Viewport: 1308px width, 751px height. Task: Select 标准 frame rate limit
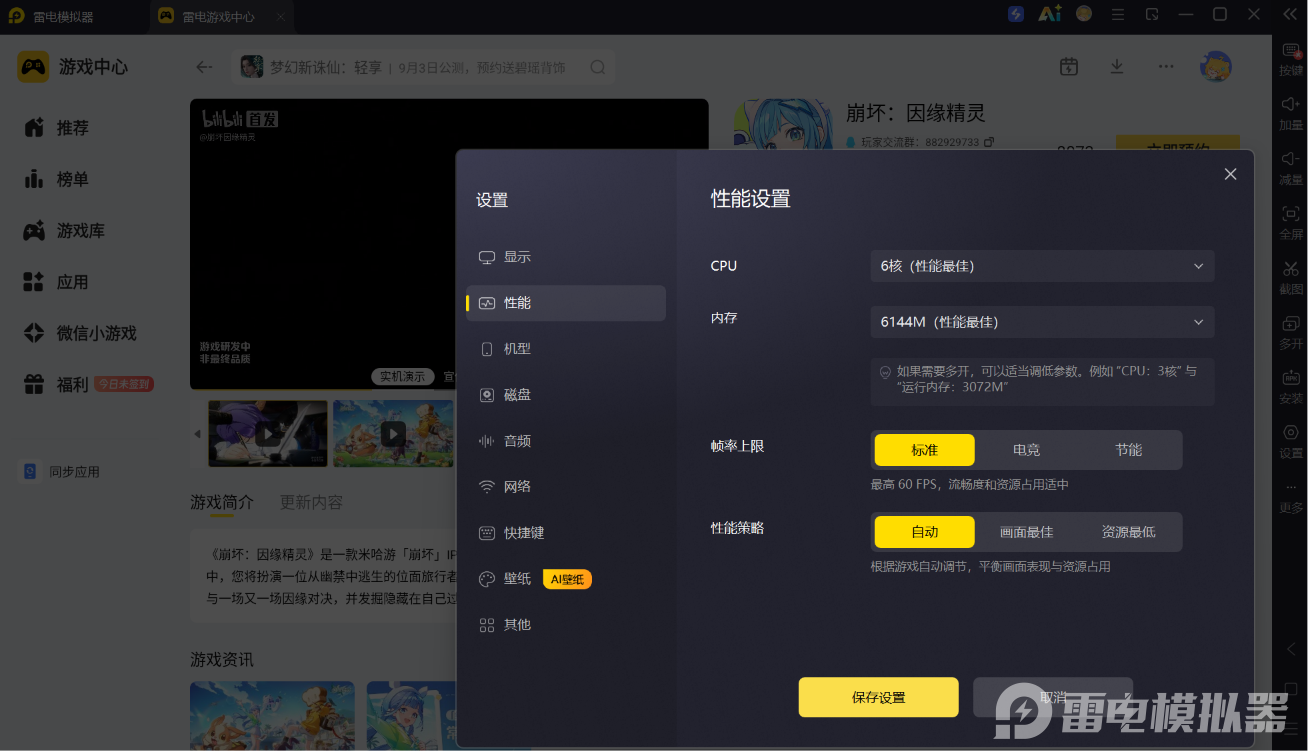[924, 450]
